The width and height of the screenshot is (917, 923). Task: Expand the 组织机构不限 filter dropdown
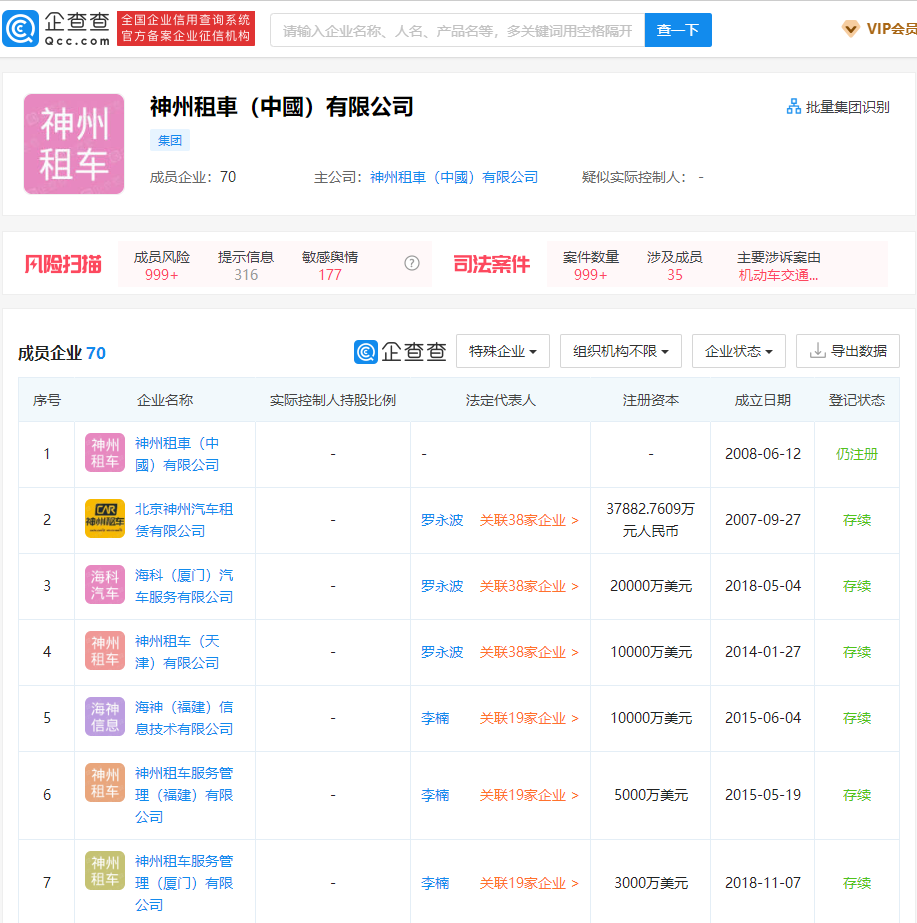(x=620, y=351)
